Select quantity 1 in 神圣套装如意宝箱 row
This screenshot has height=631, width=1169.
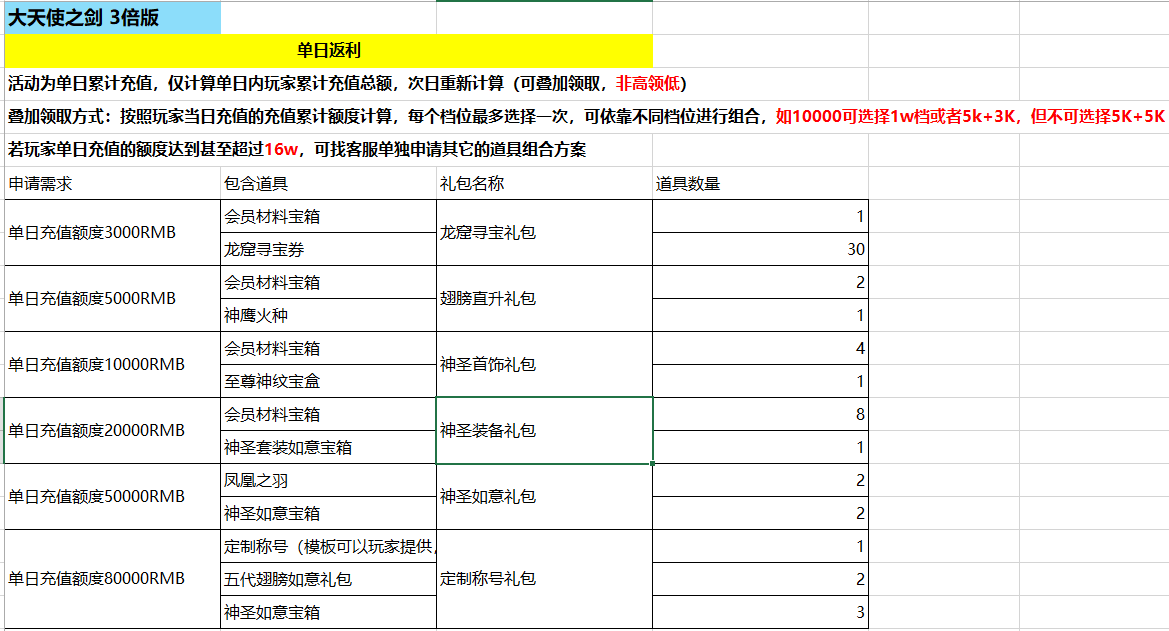[760, 447]
